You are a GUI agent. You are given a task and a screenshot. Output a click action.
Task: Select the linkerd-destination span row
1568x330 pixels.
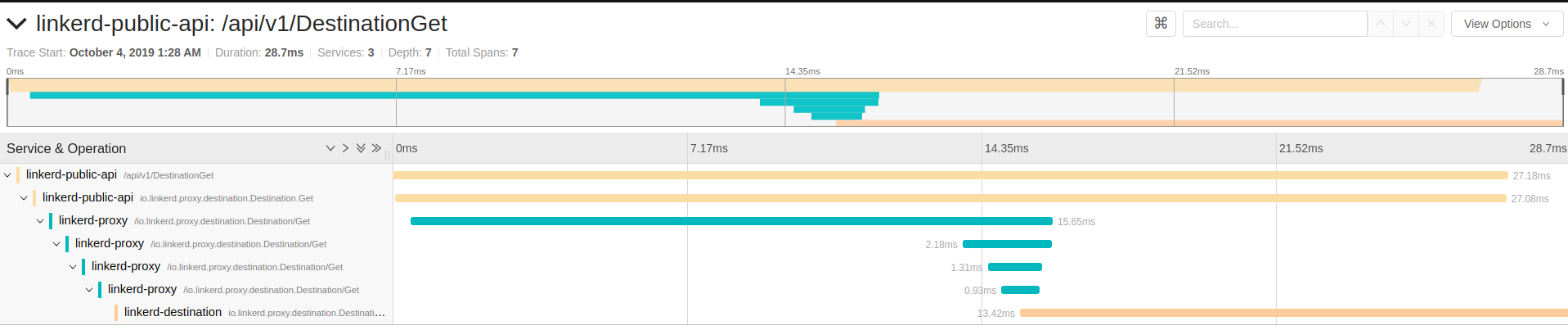173,313
